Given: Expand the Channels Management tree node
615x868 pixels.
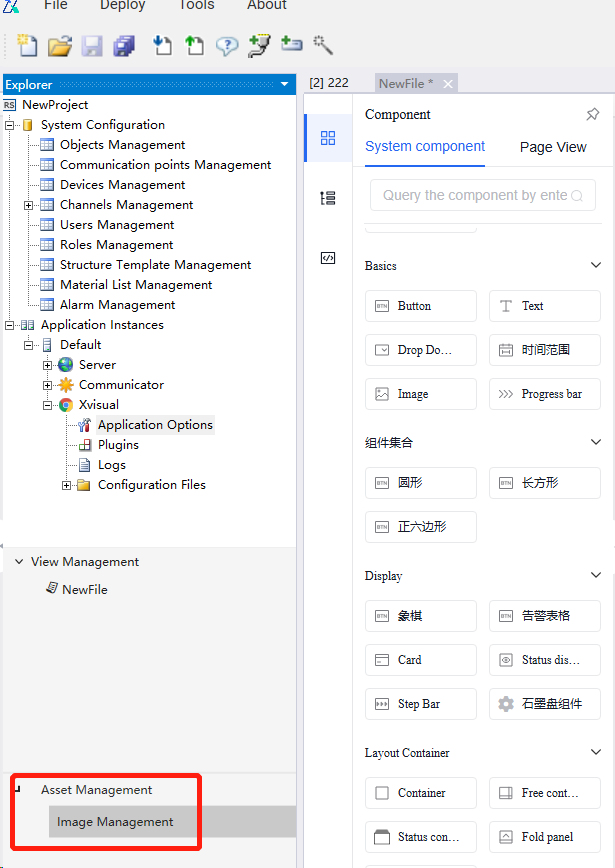Looking at the screenshot, I should [29, 205].
